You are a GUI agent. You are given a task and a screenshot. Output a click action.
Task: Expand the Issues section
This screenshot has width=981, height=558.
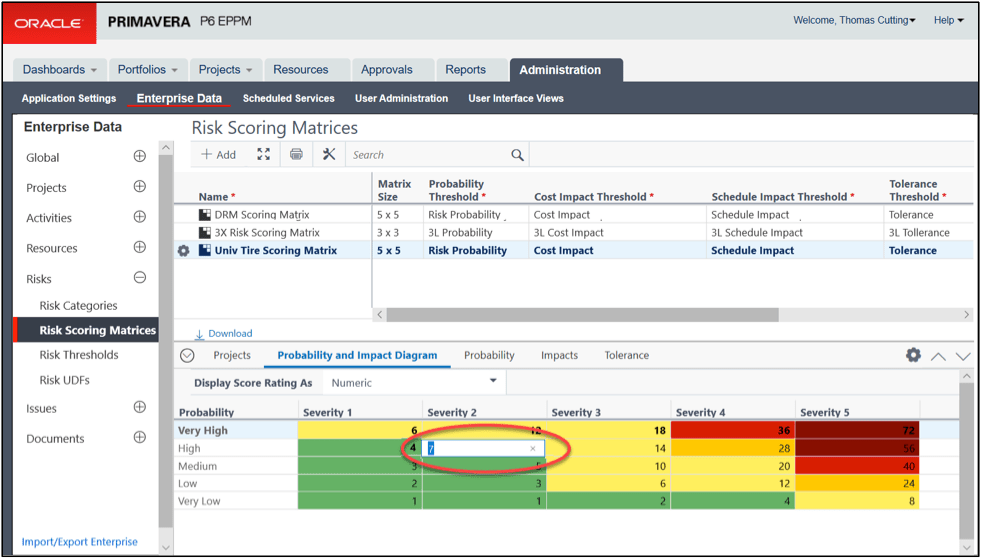tap(140, 407)
